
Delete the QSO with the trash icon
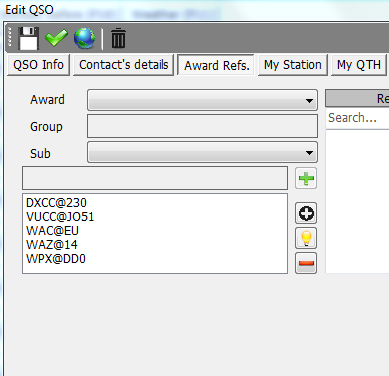pyautogui.click(x=118, y=38)
